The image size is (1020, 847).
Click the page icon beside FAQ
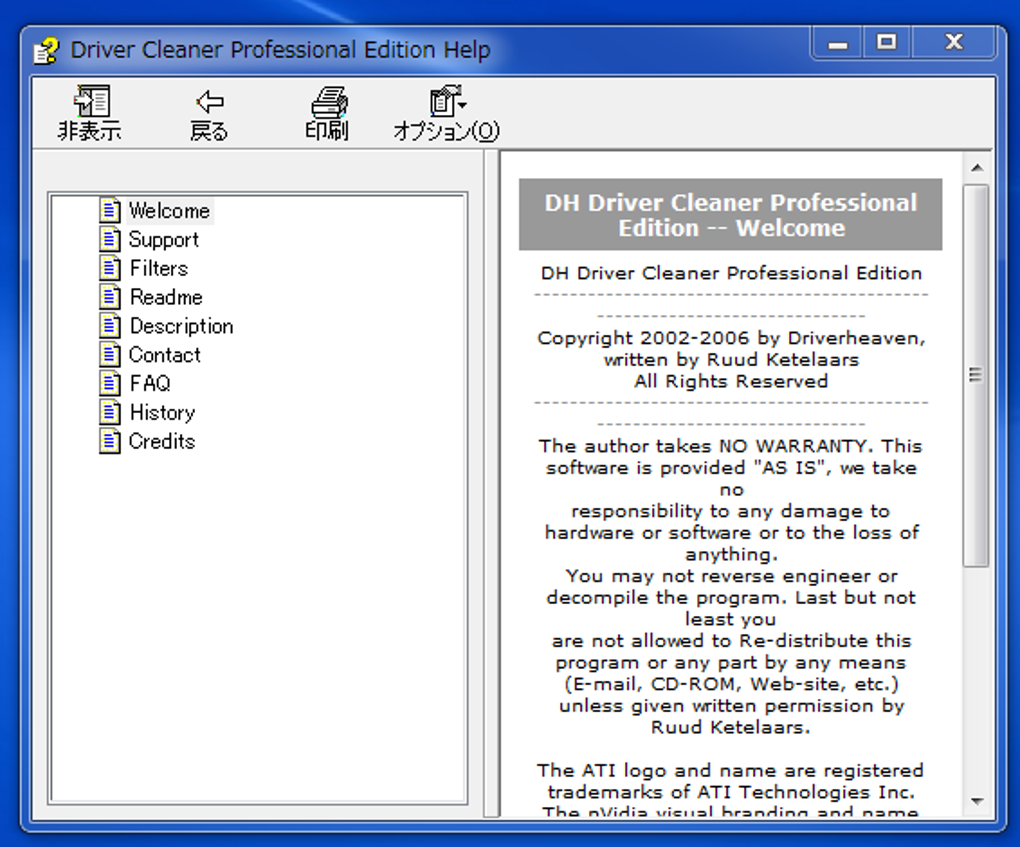pos(110,383)
